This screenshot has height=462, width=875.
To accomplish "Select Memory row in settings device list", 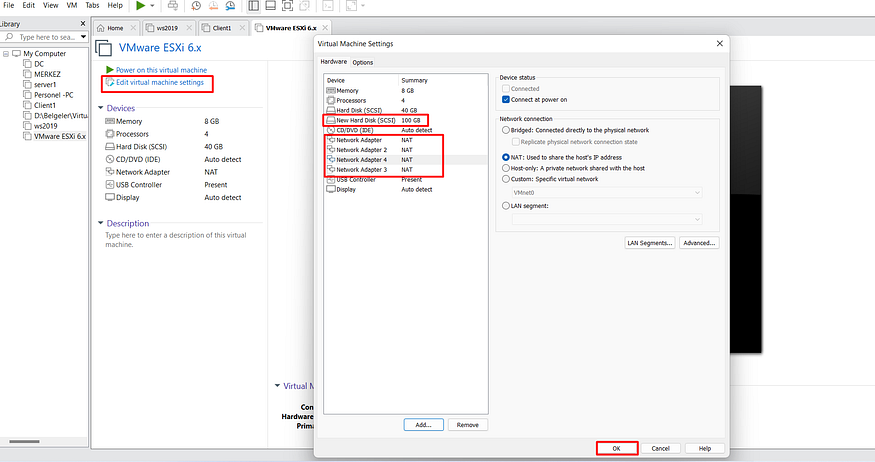I will pyautogui.click(x=406, y=90).
